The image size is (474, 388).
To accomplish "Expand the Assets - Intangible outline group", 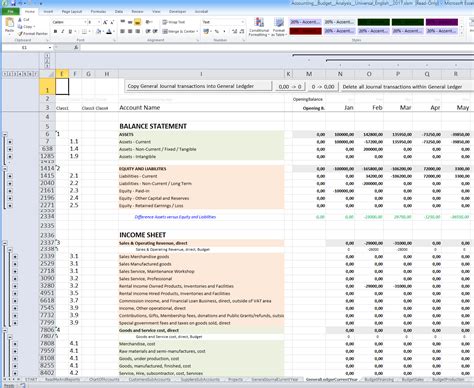I will coord(10,156).
